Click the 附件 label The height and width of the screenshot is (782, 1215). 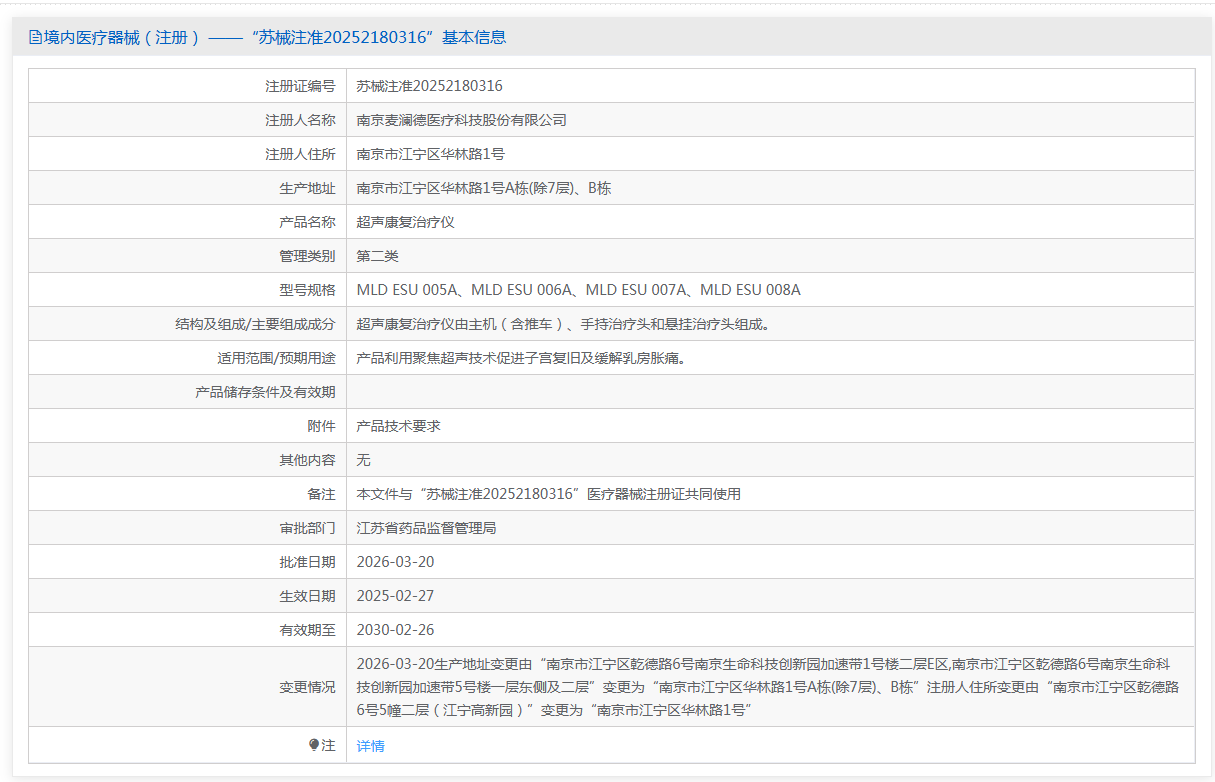(321, 426)
